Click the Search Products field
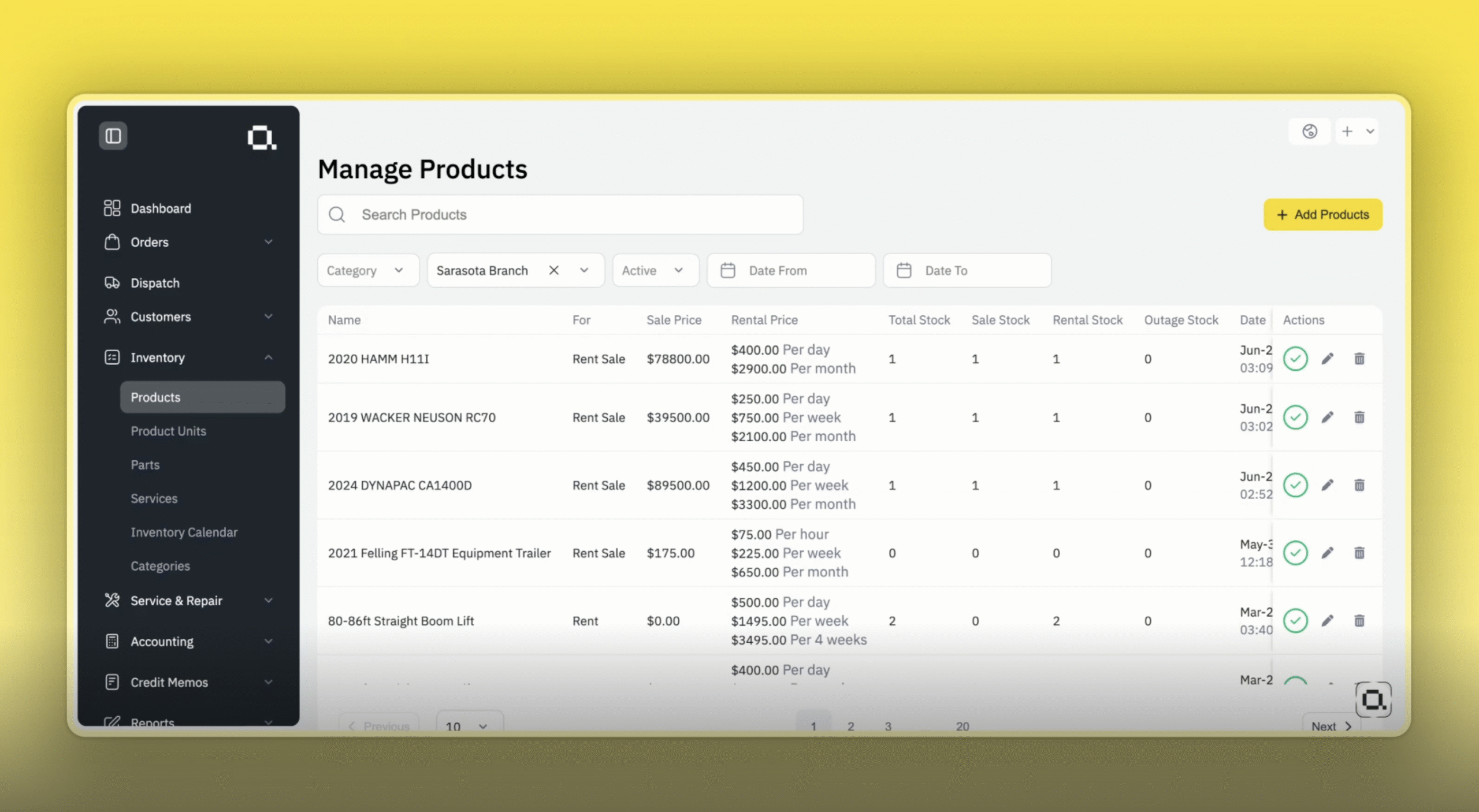1479x812 pixels. point(559,215)
